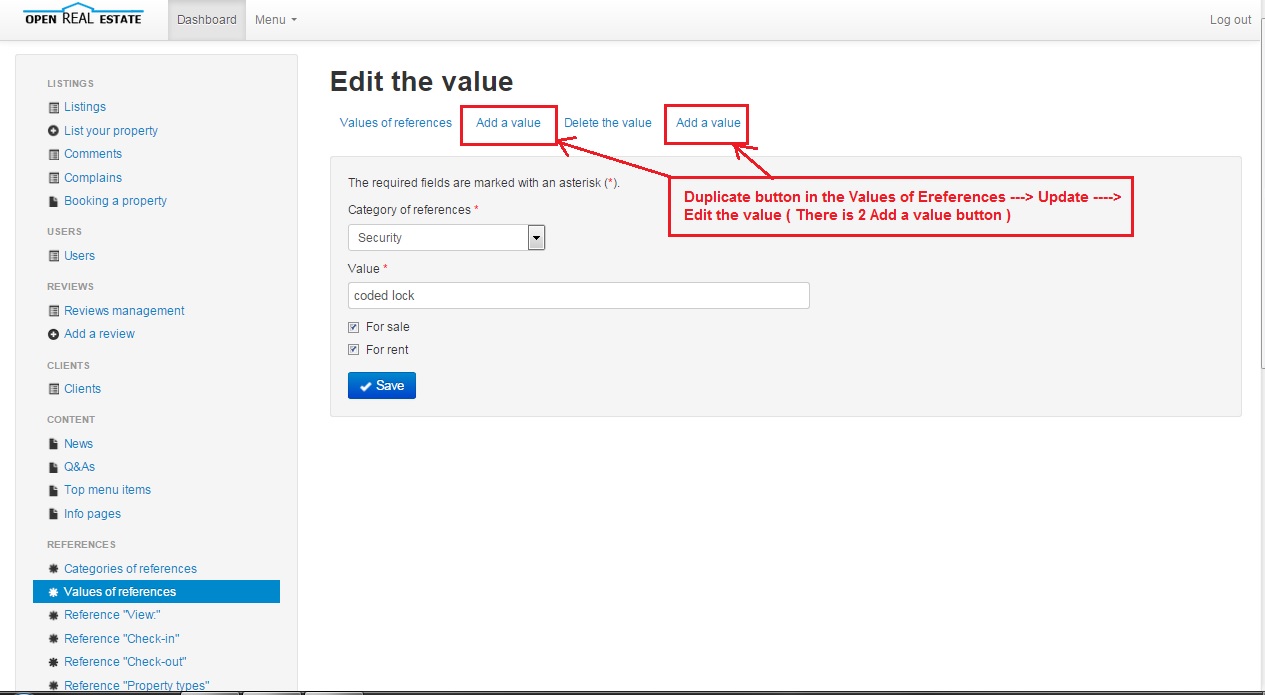Open the Dashboard tab
The height and width of the screenshot is (695, 1265).
pos(207,20)
